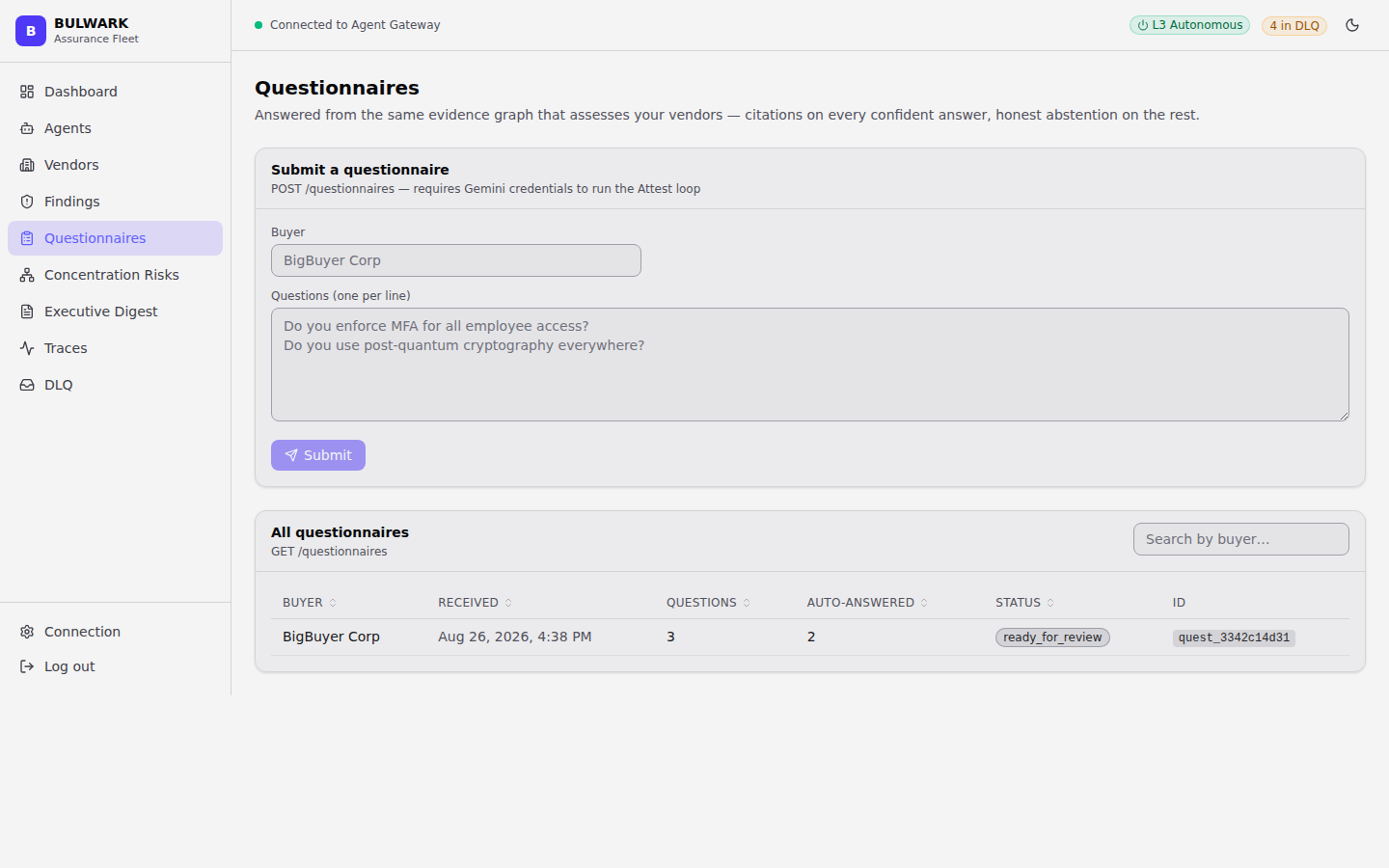1389x868 pixels.
Task: Sort by Received column header
Action: coord(475,603)
